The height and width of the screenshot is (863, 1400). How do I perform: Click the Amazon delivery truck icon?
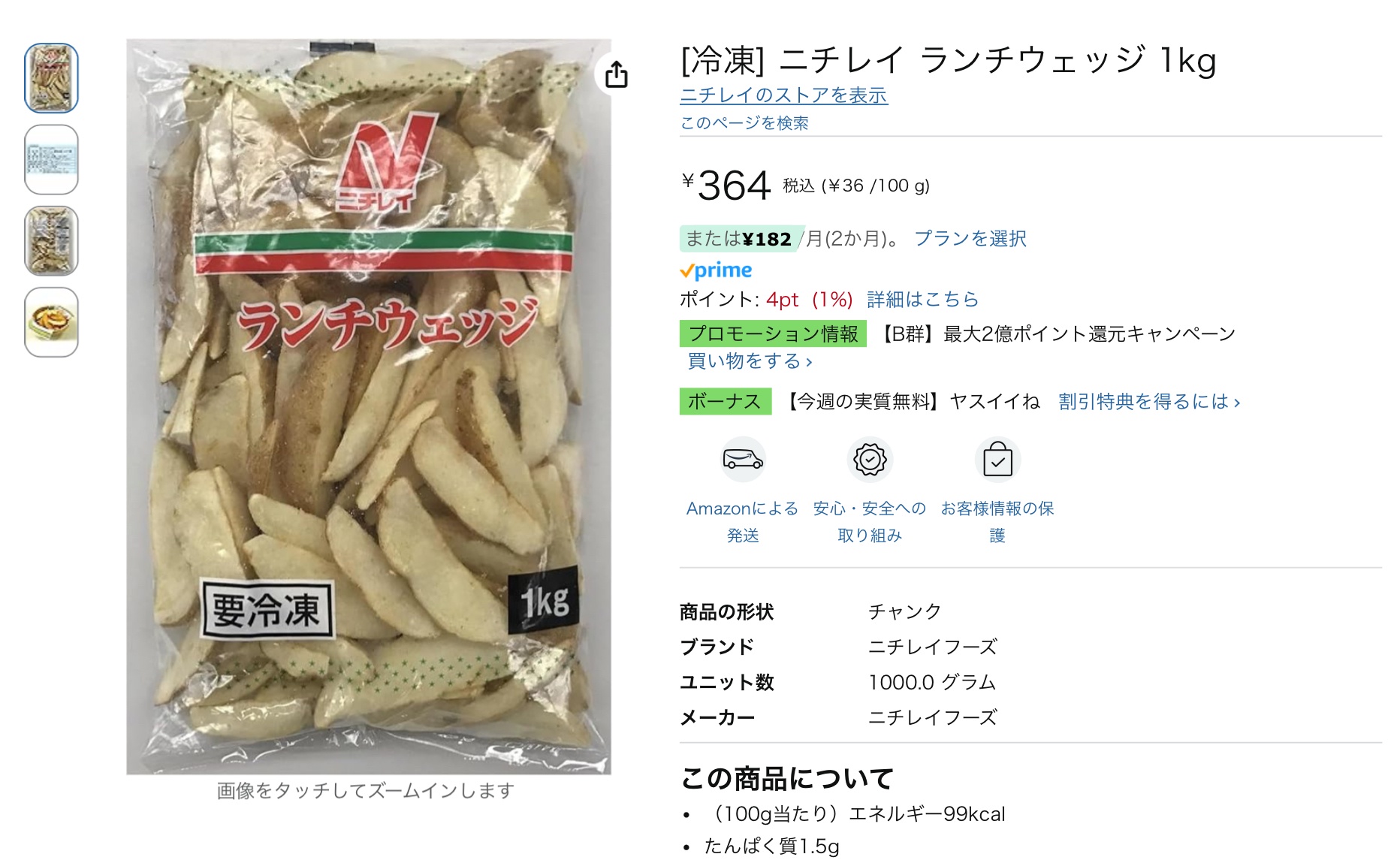[x=743, y=459]
